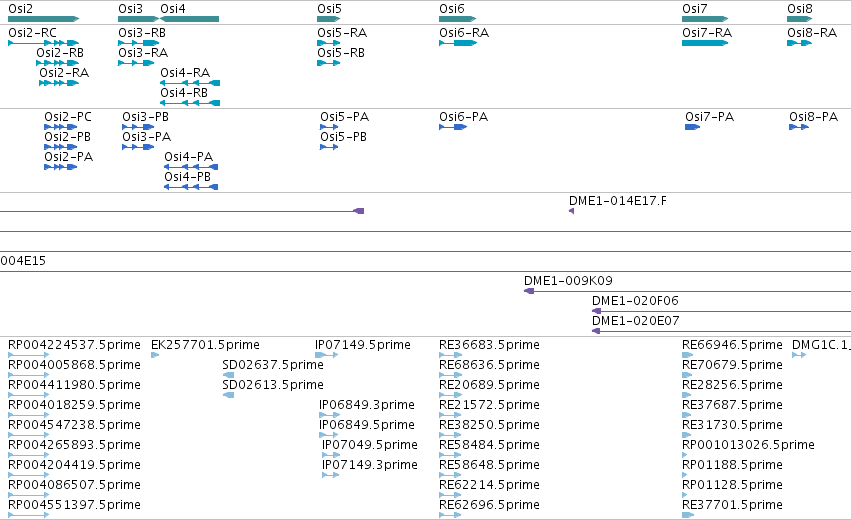Click the Osi3-RB transcript label
This screenshot has width=851, height=520.
click(x=142, y=33)
